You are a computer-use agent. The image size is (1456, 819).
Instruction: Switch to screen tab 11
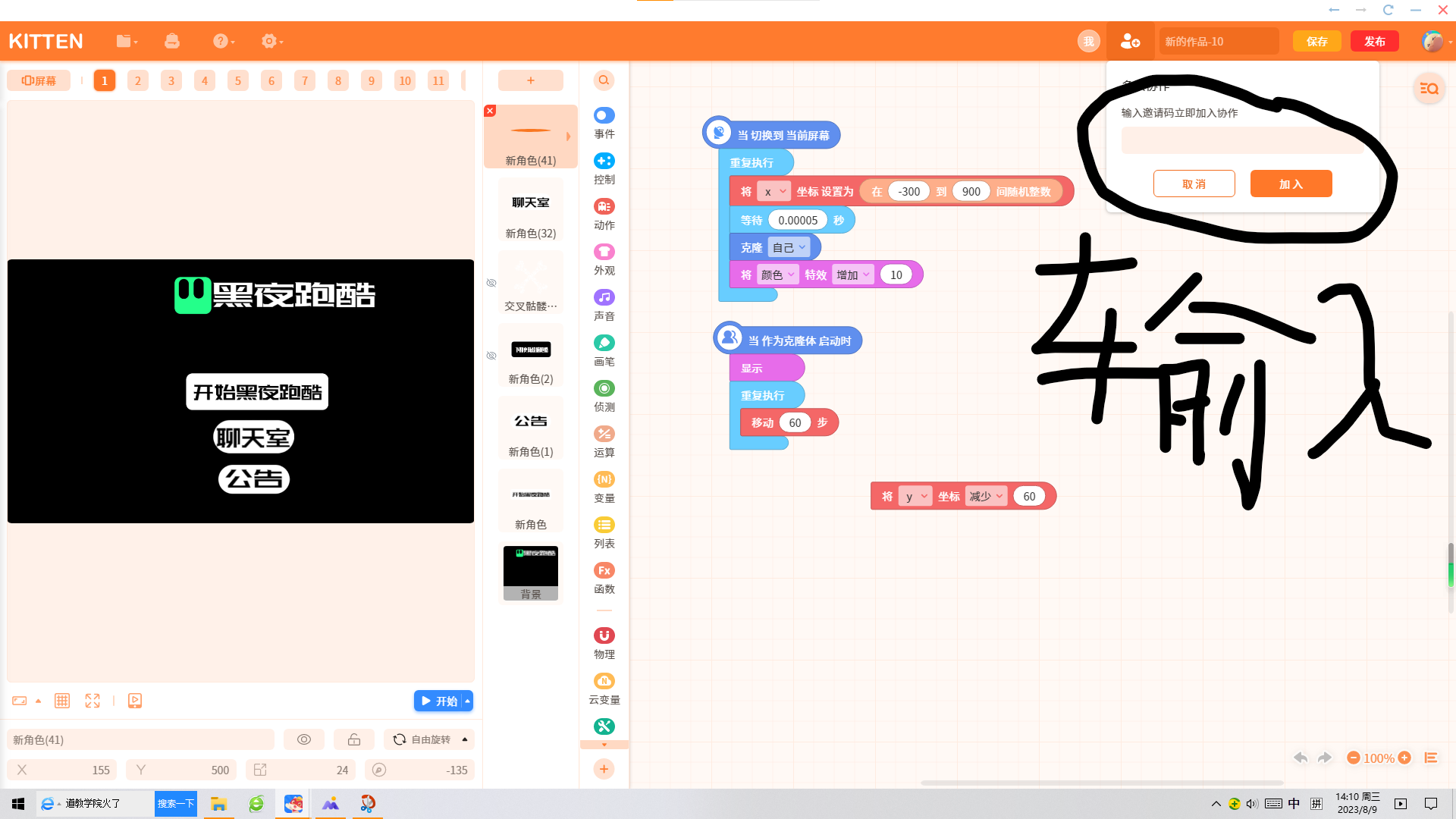438,80
